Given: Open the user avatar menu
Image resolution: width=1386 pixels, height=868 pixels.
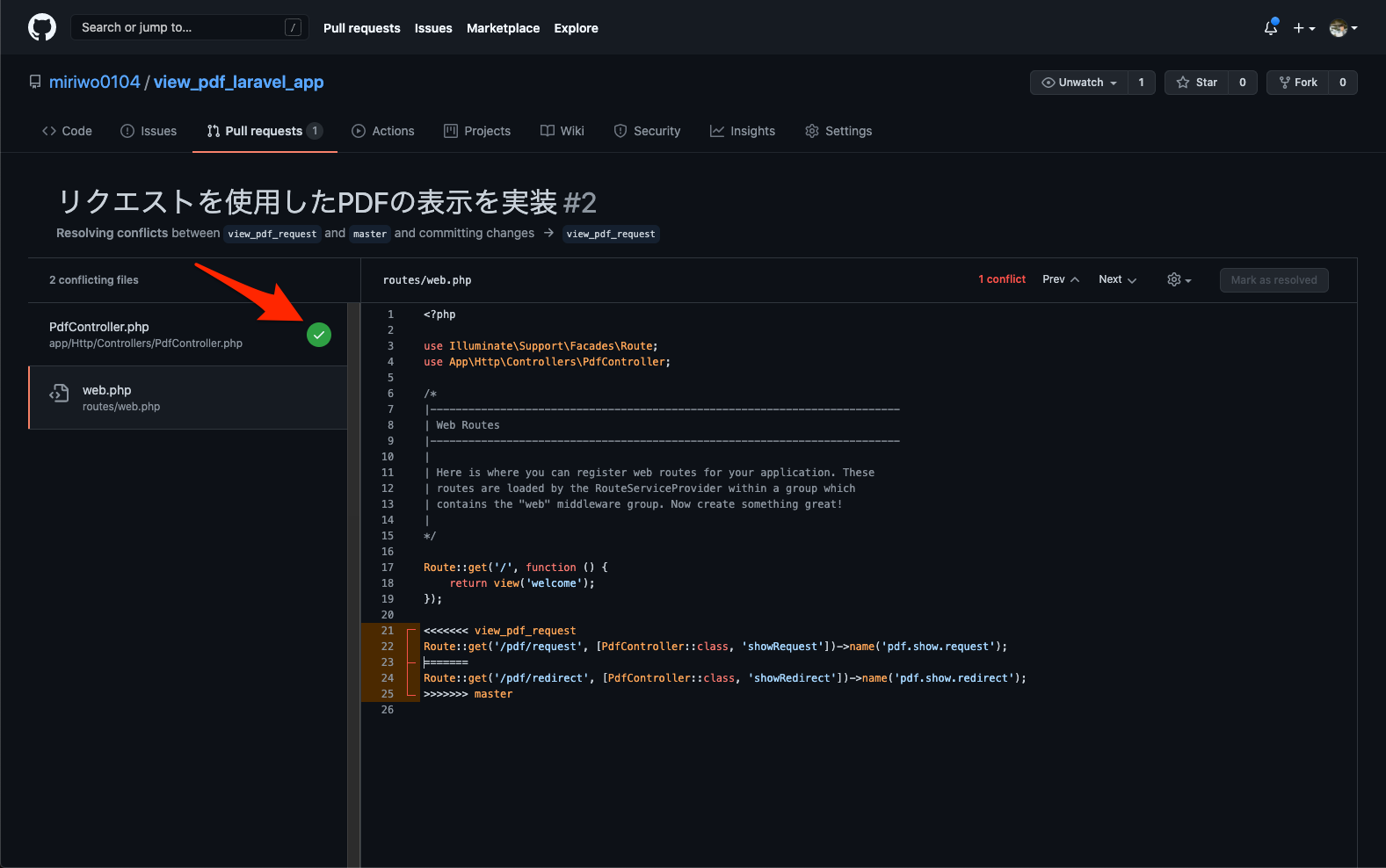Looking at the screenshot, I should pyautogui.click(x=1344, y=28).
